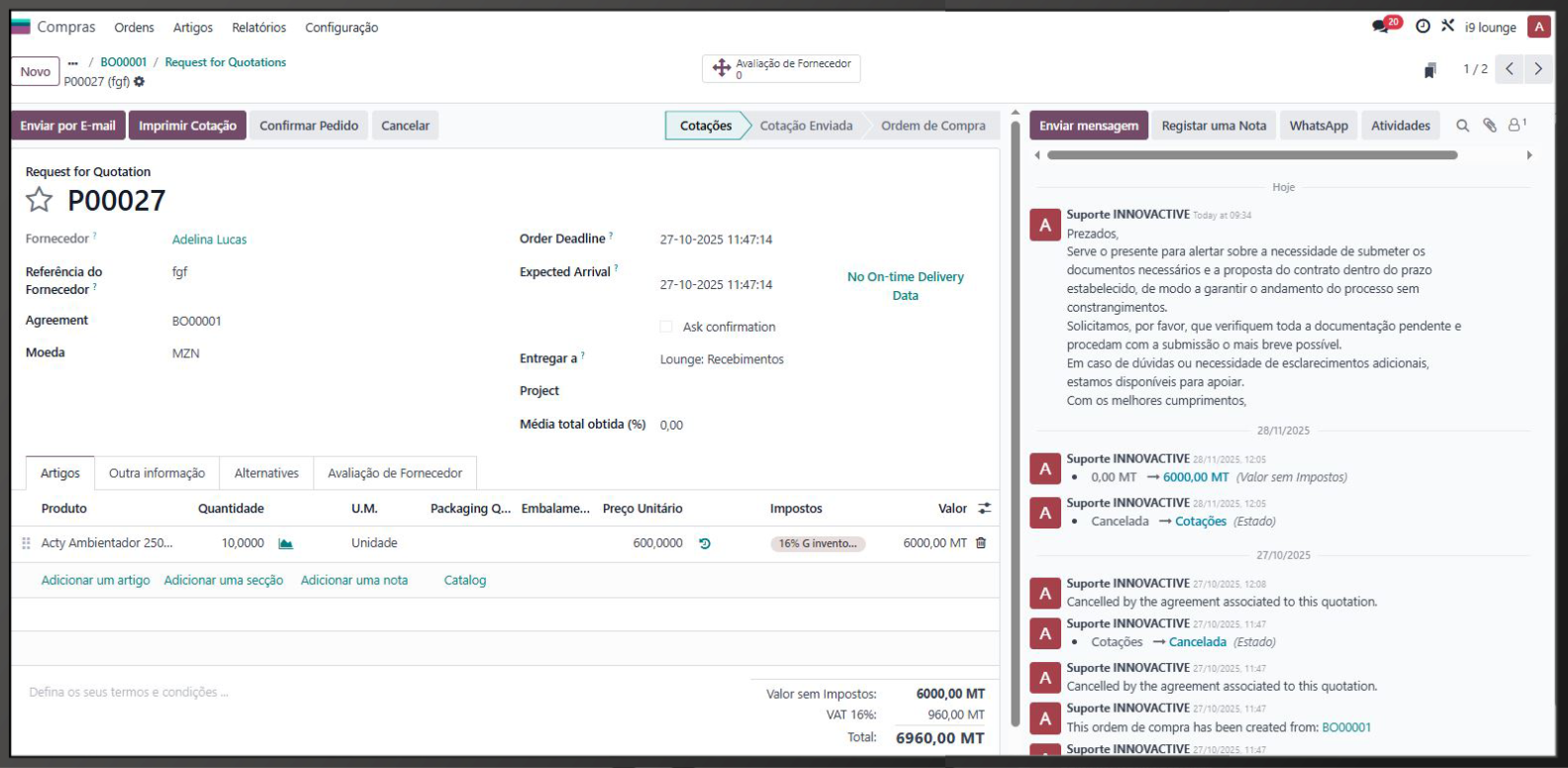The height and width of the screenshot is (768, 1568).
Task: Go to the next record arrow
Action: 1537,69
